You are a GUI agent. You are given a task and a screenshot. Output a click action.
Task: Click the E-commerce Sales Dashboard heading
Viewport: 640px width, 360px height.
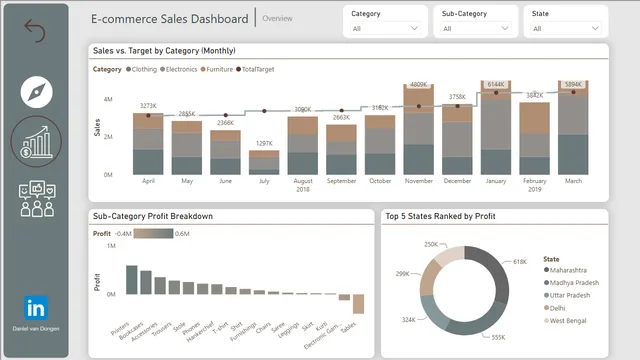pyautogui.click(x=169, y=19)
